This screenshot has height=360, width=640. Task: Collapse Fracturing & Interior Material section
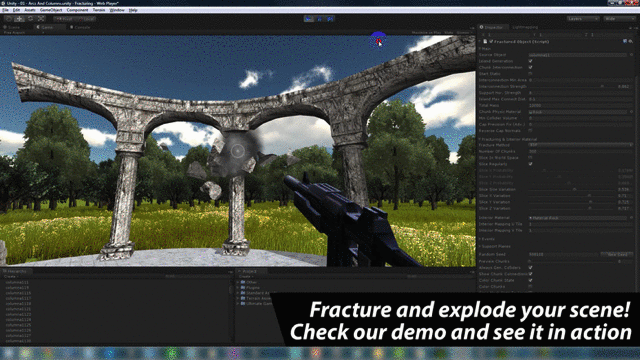click(x=480, y=139)
